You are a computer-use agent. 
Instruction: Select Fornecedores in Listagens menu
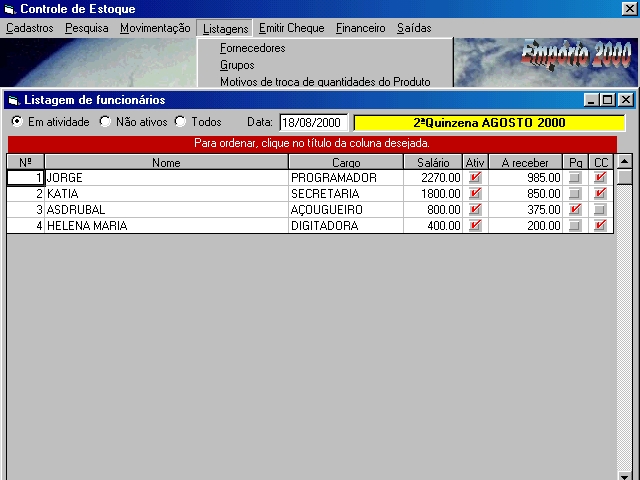[252, 48]
